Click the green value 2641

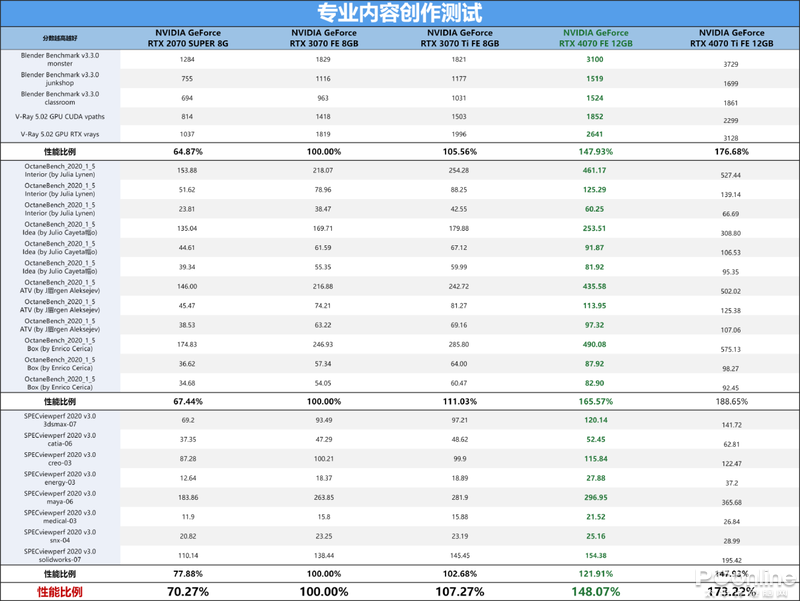coord(595,135)
